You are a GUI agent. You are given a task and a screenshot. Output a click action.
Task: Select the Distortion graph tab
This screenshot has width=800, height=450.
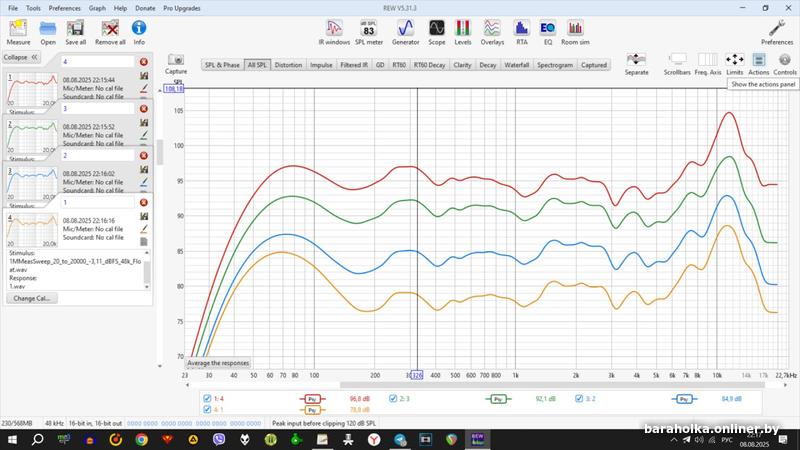[288, 65]
